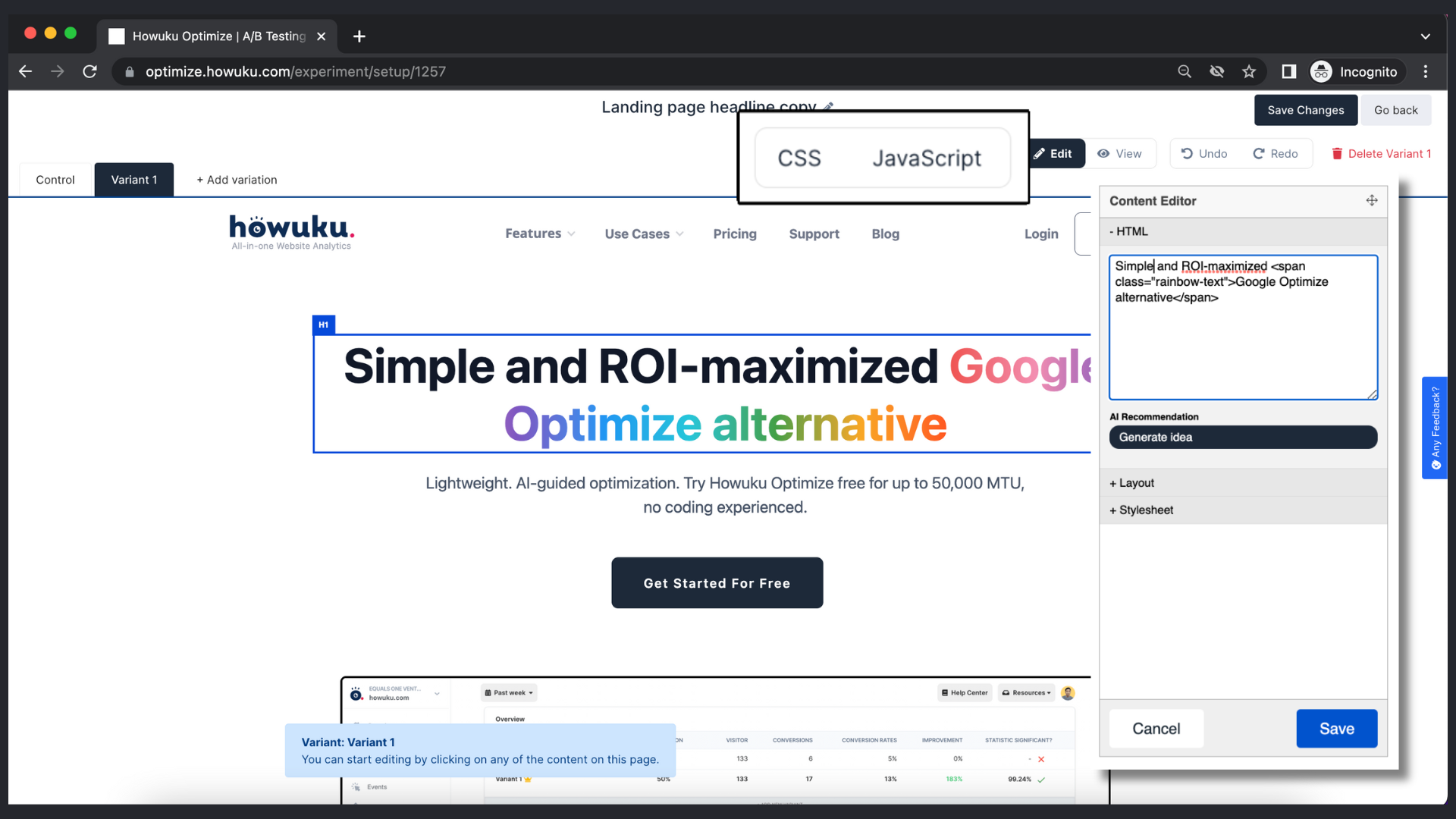The height and width of the screenshot is (819, 1456).
Task: Redo the last change
Action: [x=1276, y=153]
